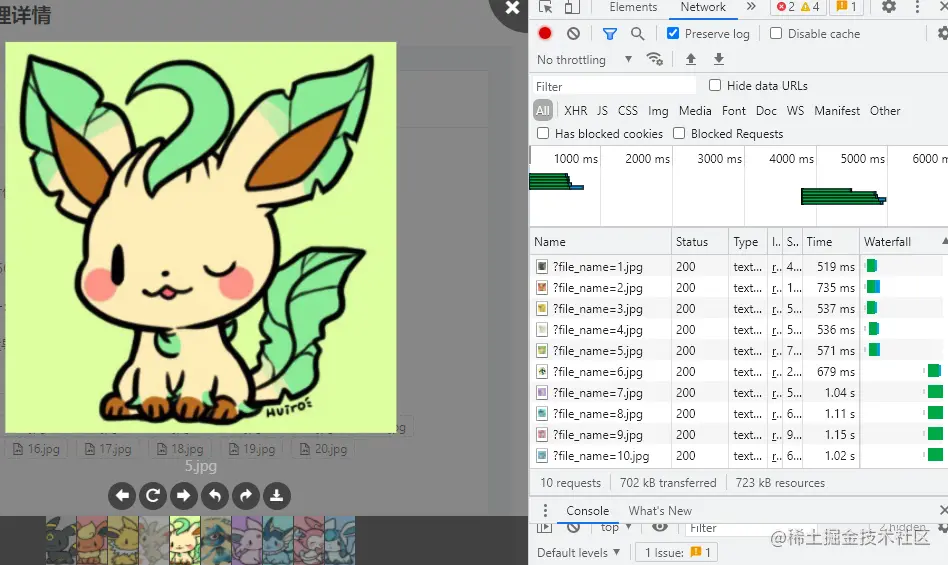948x565 pixels.
Task: Reset the image with the refresh icon
Action: click(x=153, y=495)
